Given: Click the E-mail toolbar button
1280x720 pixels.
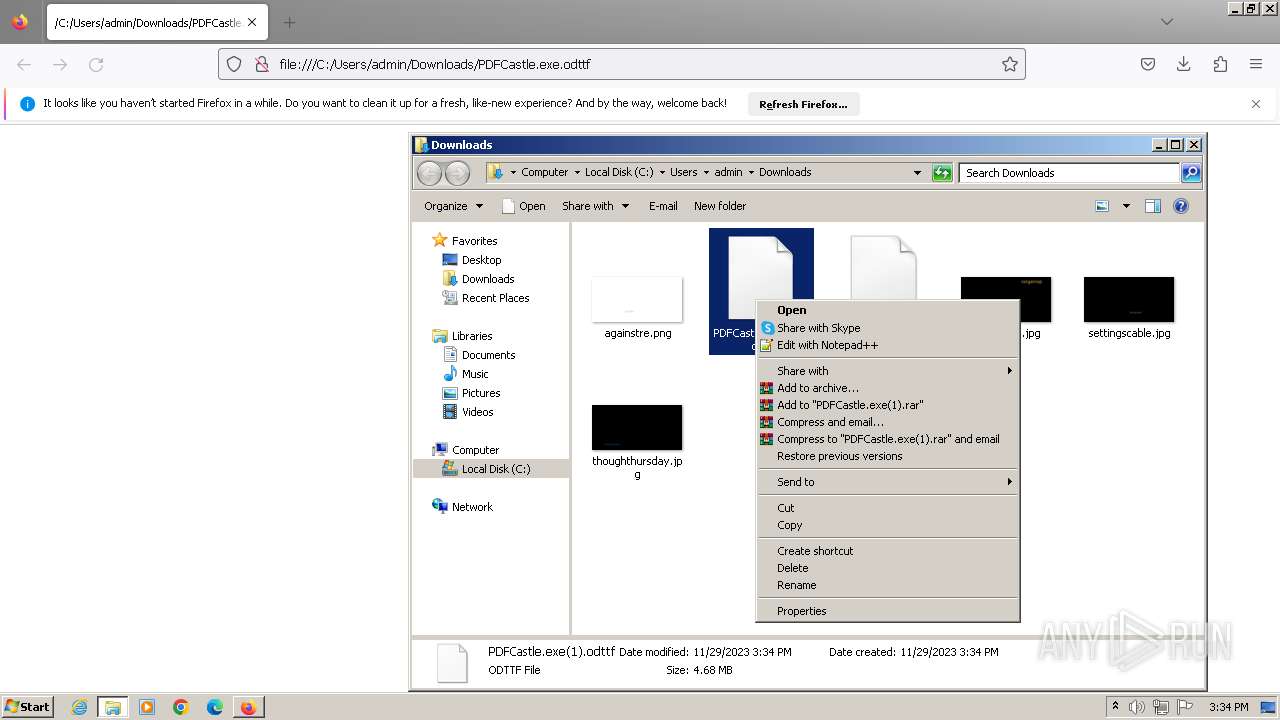Looking at the screenshot, I should (663, 206).
